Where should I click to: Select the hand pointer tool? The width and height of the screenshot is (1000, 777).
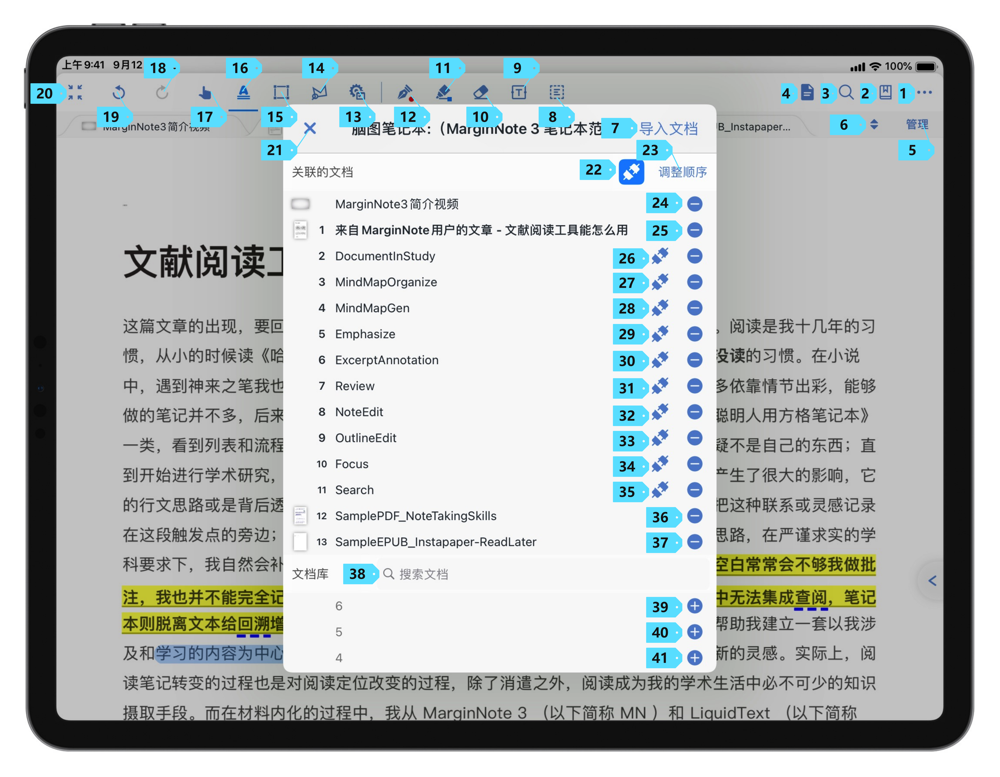205,92
